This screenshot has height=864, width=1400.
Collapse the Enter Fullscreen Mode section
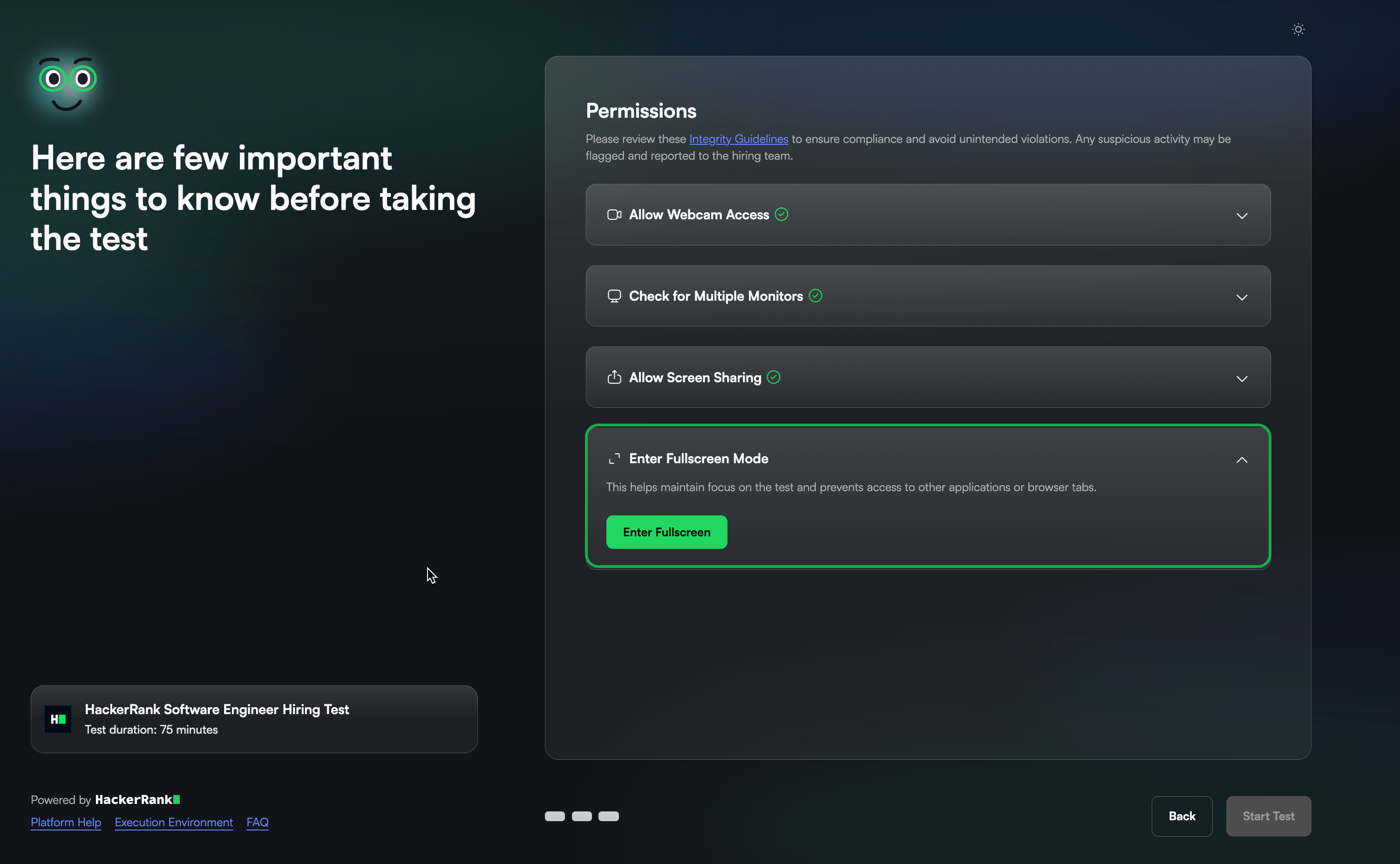coord(1242,460)
